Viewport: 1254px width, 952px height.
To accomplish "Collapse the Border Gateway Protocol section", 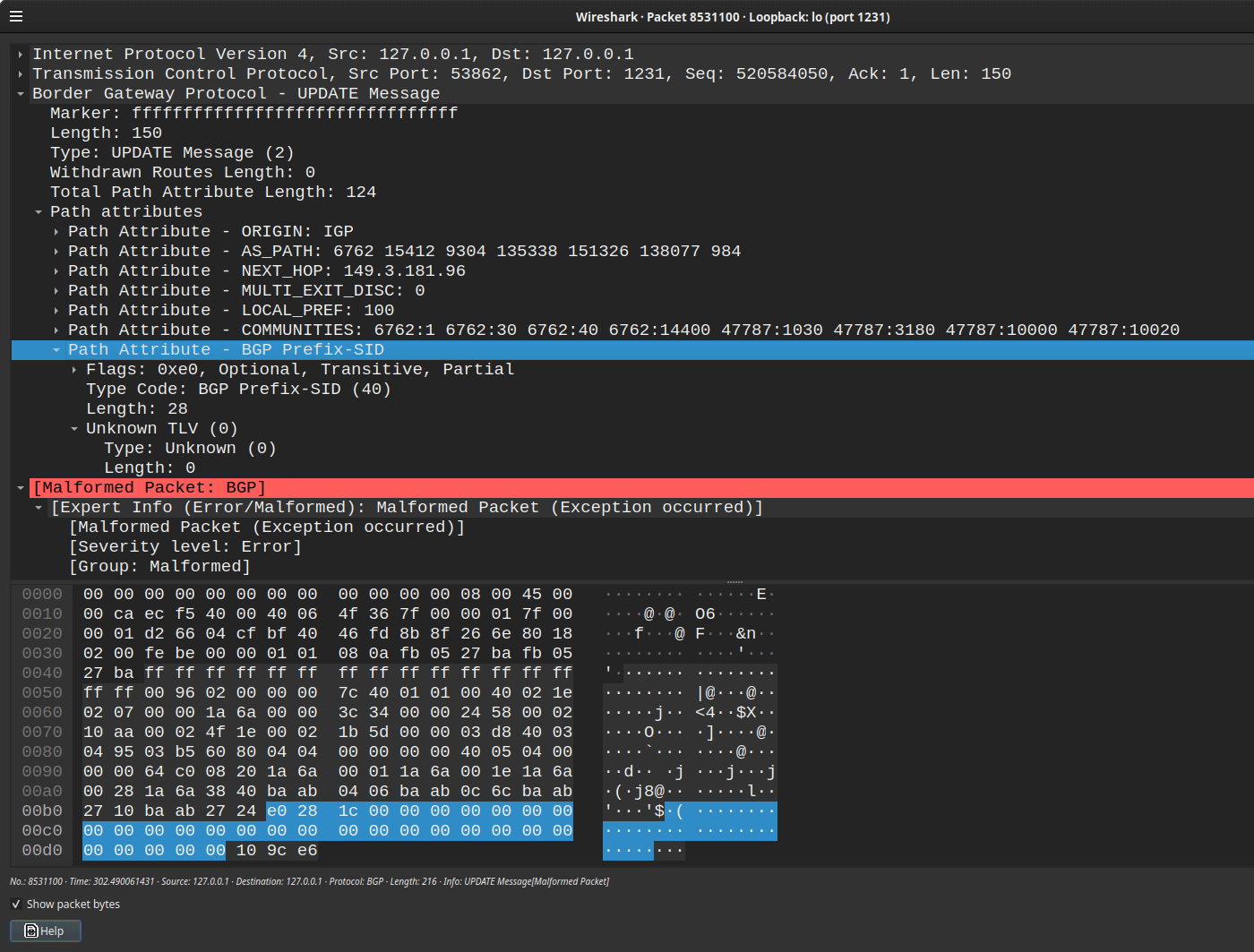I will pyautogui.click(x=21, y=94).
